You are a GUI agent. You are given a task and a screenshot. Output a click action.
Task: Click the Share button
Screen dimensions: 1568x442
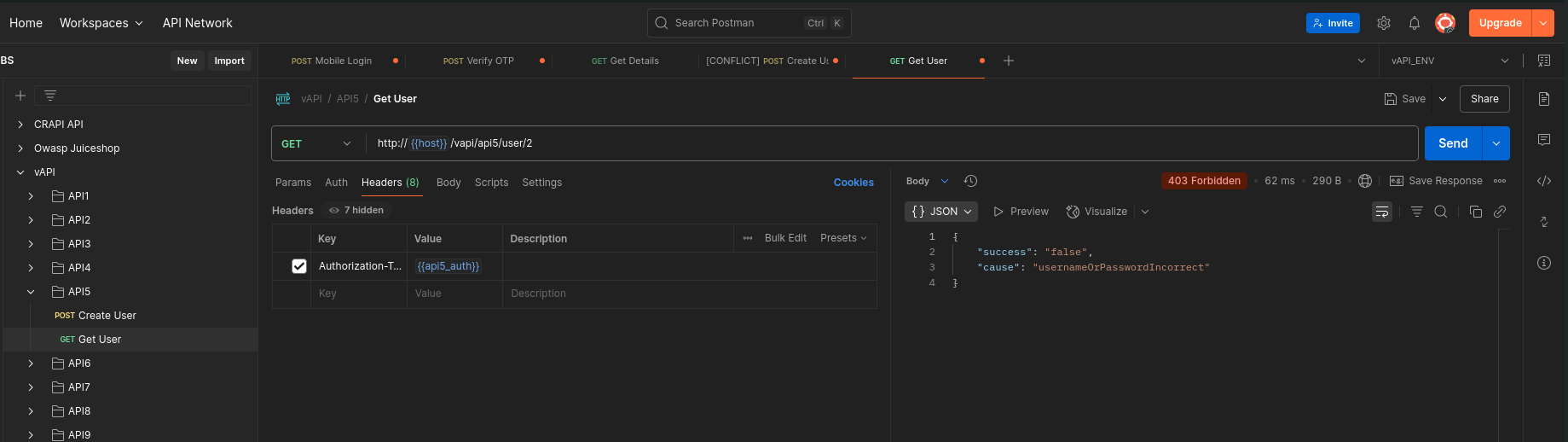click(1484, 99)
